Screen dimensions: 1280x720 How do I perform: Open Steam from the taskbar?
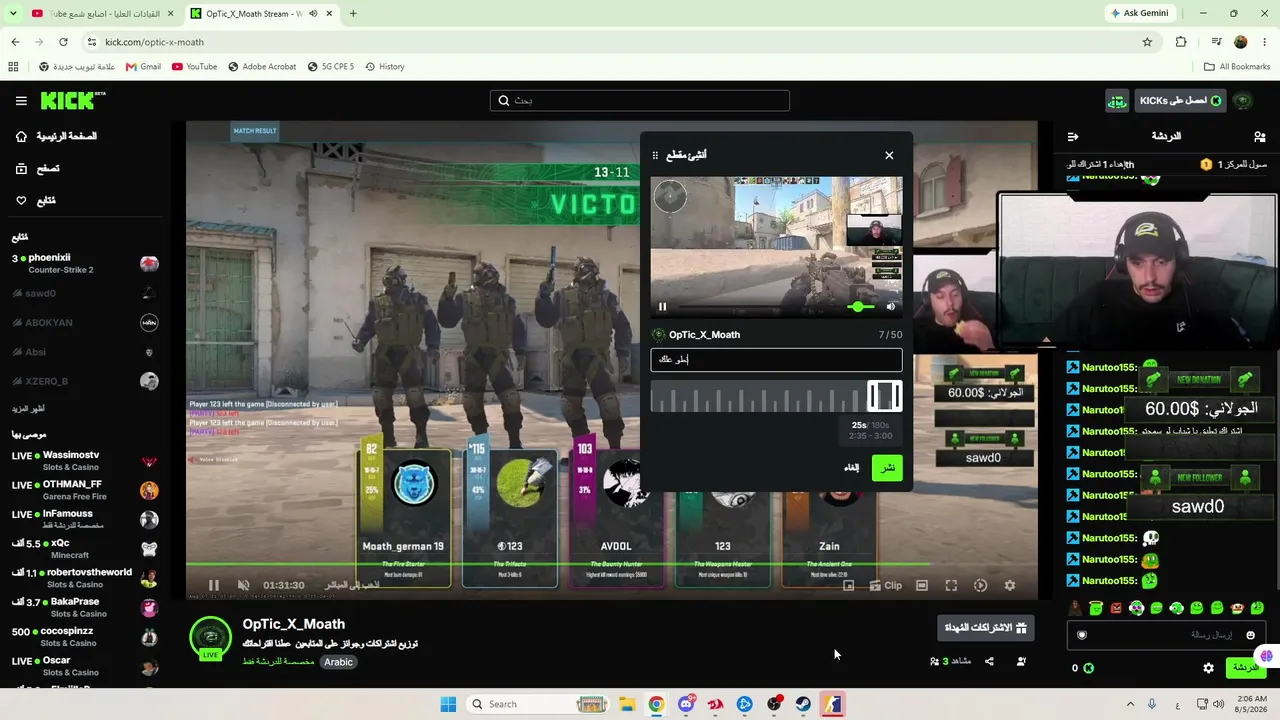[803, 704]
